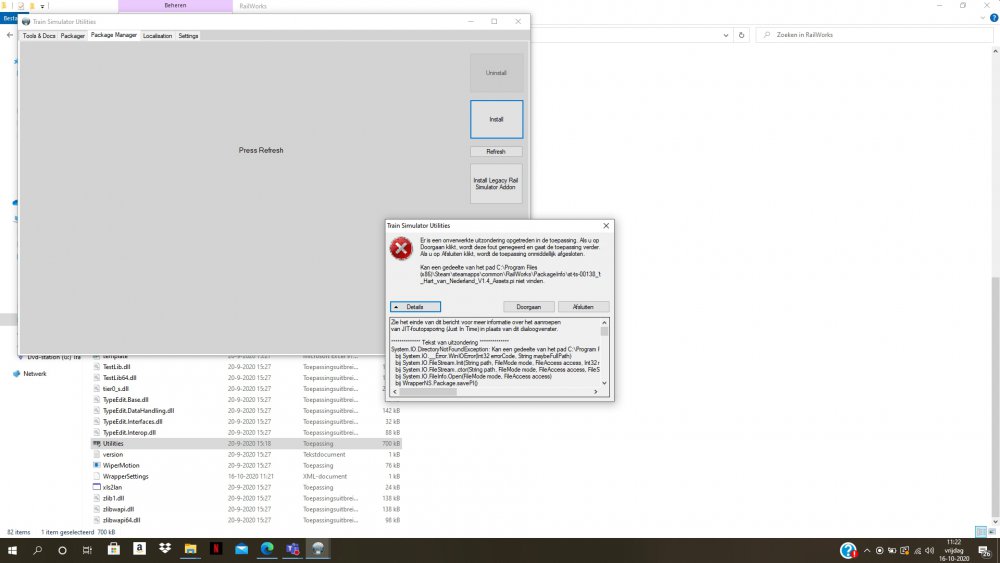This screenshot has width=1000, height=563.
Task: Open Microsoft Teams from taskbar
Action: click(x=293, y=549)
